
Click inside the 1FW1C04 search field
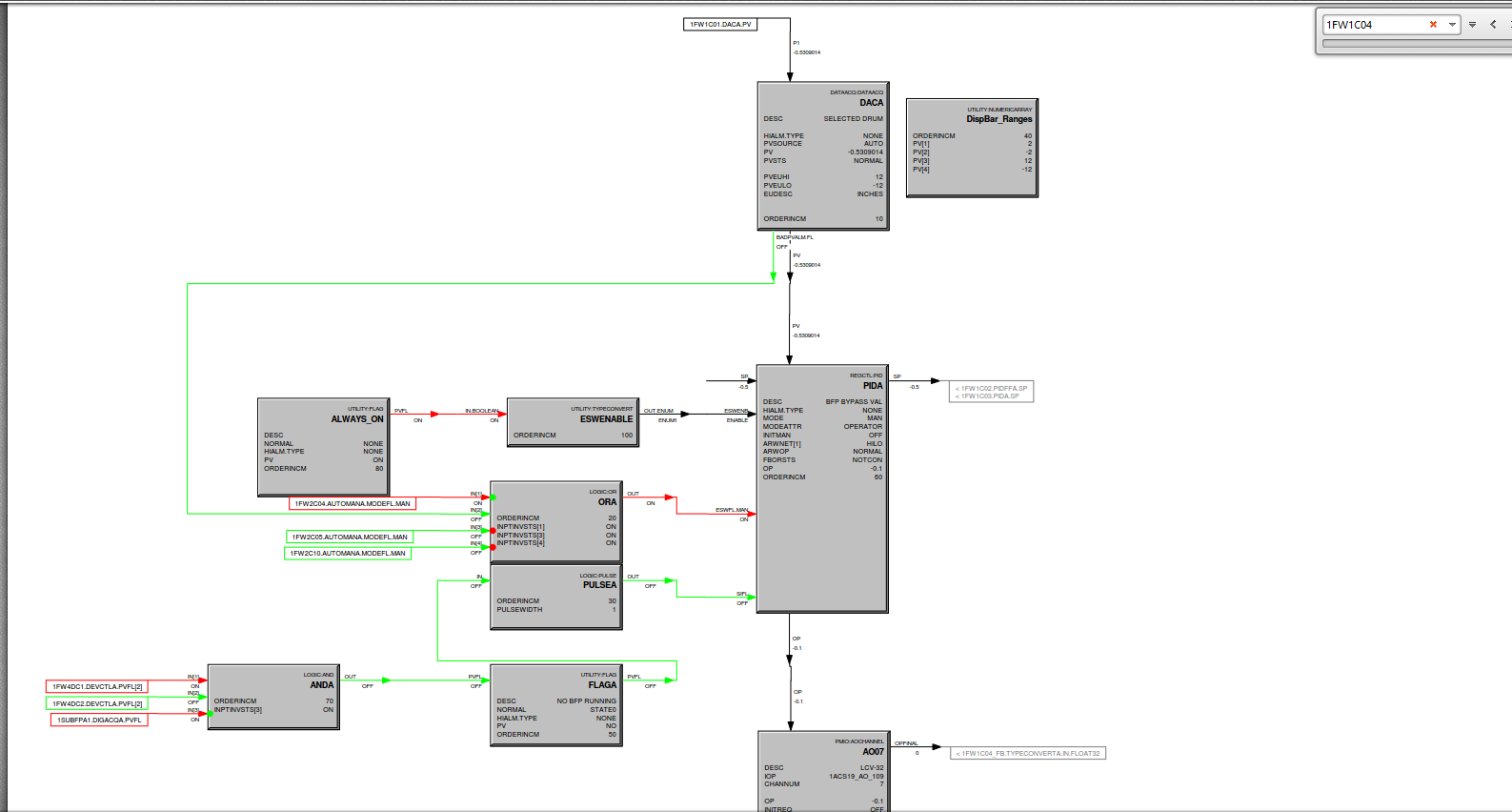(1372, 25)
